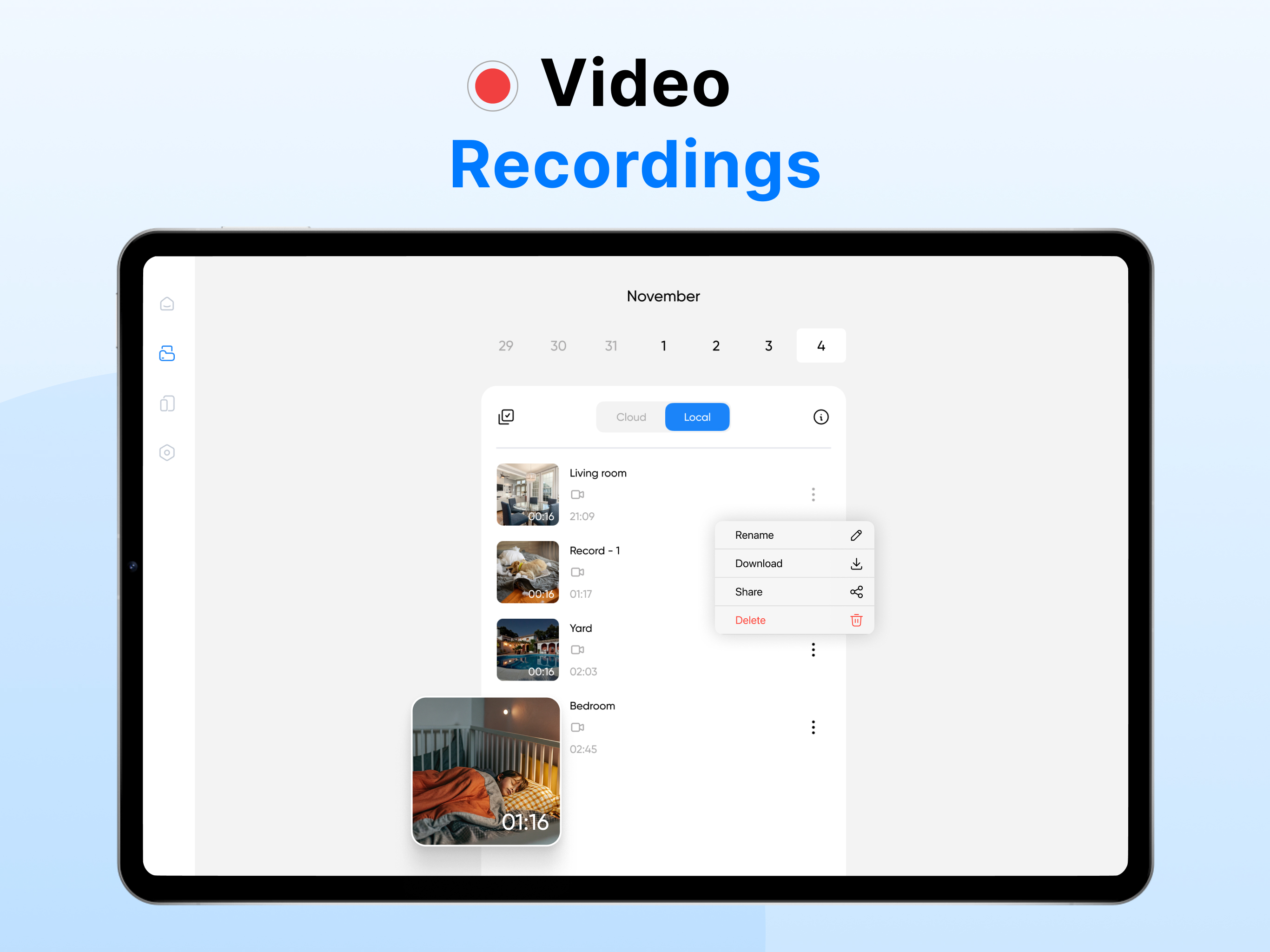
Task: Switch to the Local recordings tab
Action: 697,417
